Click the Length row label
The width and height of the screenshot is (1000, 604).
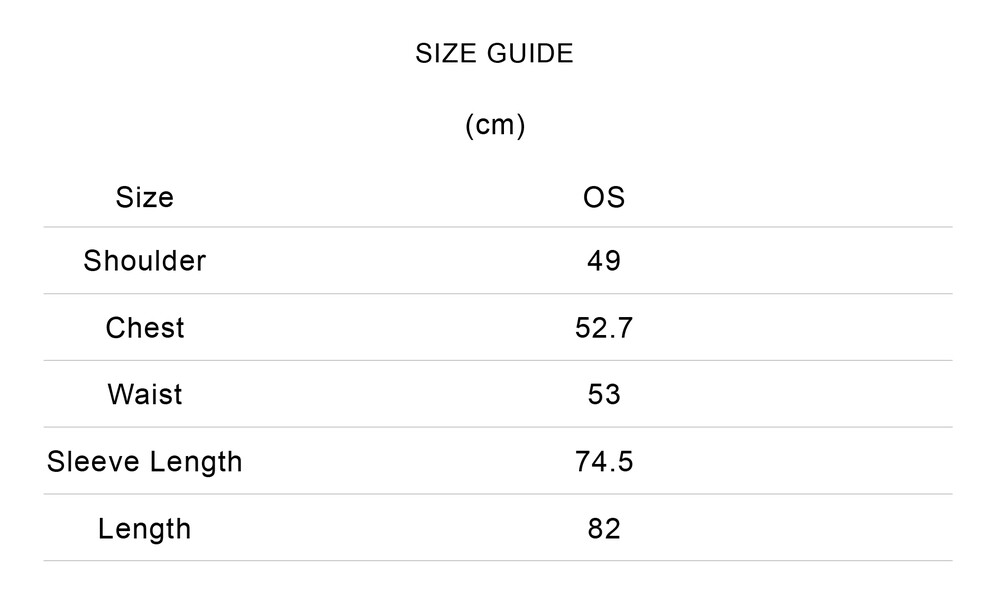145,528
